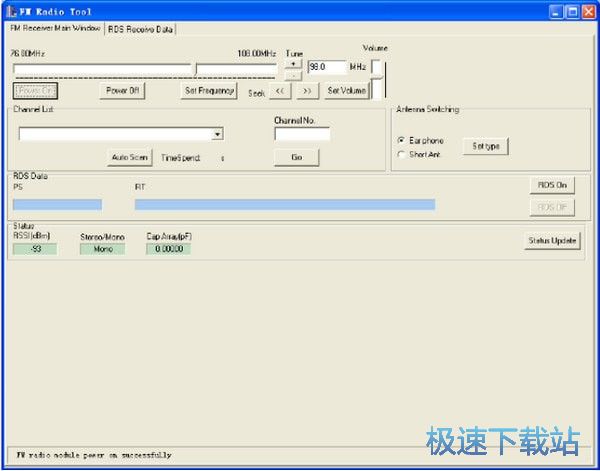The width and height of the screenshot is (600, 471).
Task: Seek forward with the >> button
Action: (x=307, y=91)
